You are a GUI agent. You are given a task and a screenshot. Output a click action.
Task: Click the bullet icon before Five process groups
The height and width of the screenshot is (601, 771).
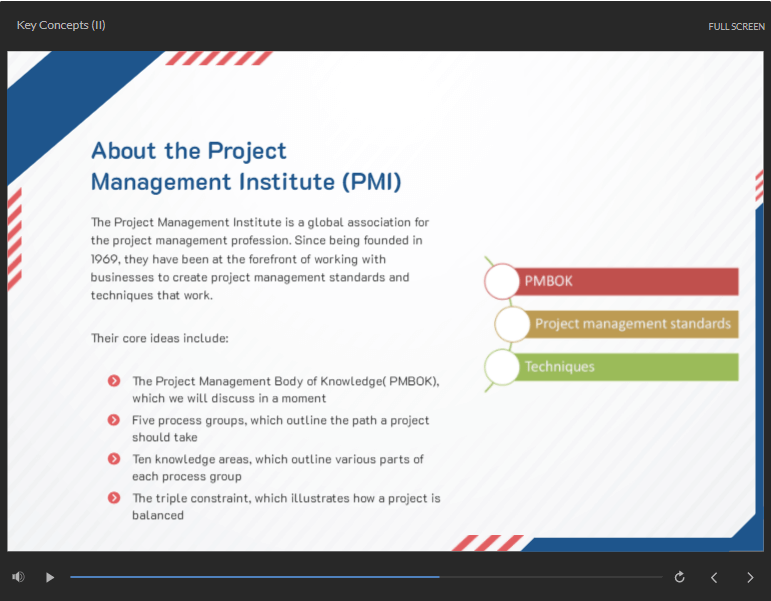[x=114, y=420]
